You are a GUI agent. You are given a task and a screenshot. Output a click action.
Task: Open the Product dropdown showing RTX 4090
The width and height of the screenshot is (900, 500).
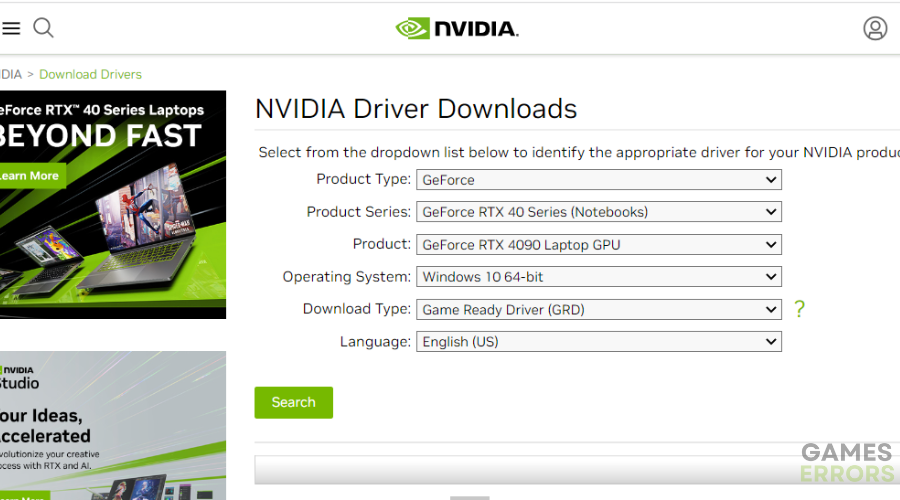[x=599, y=245]
